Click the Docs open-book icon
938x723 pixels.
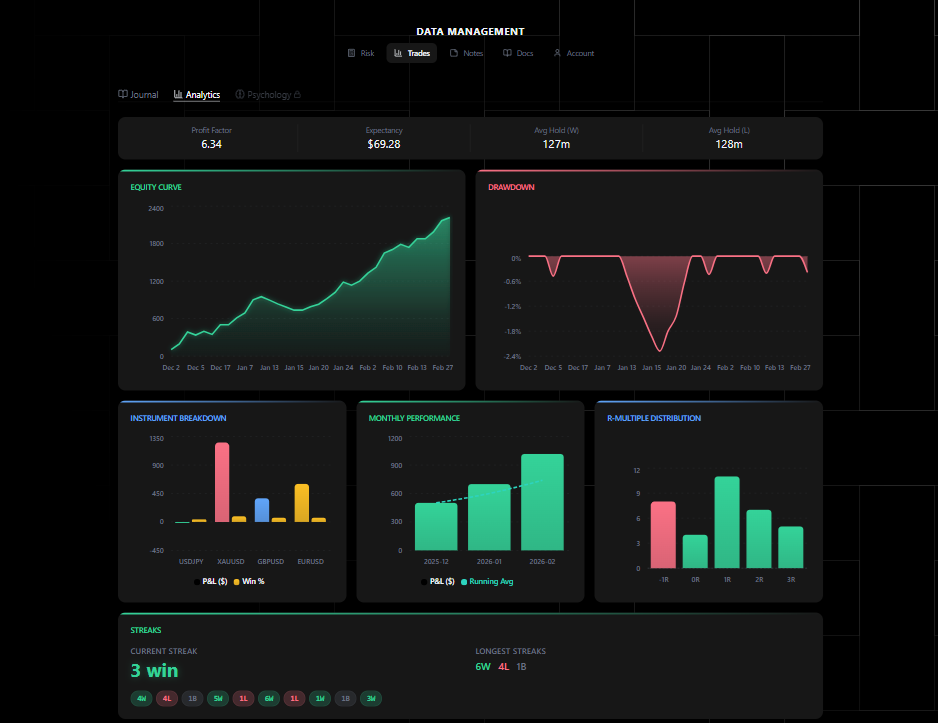[x=507, y=53]
